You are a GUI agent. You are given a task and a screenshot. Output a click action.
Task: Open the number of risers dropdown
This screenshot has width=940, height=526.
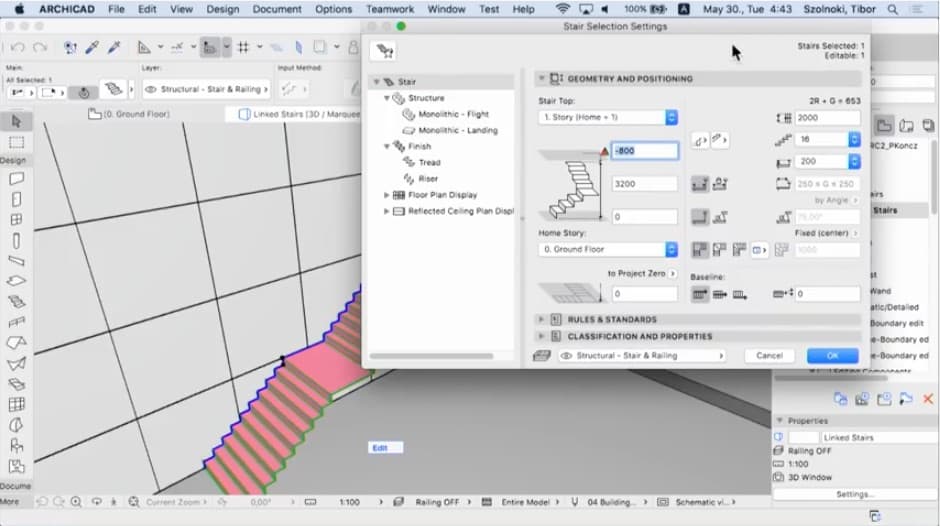(854, 139)
